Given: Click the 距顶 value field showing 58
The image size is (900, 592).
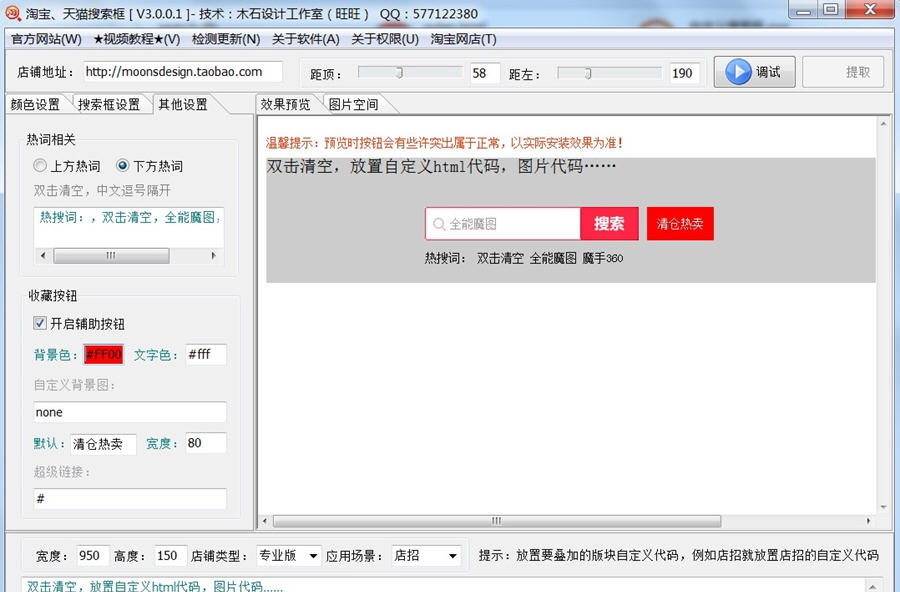Looking at the screenshot, I should [x=485, y=73].
